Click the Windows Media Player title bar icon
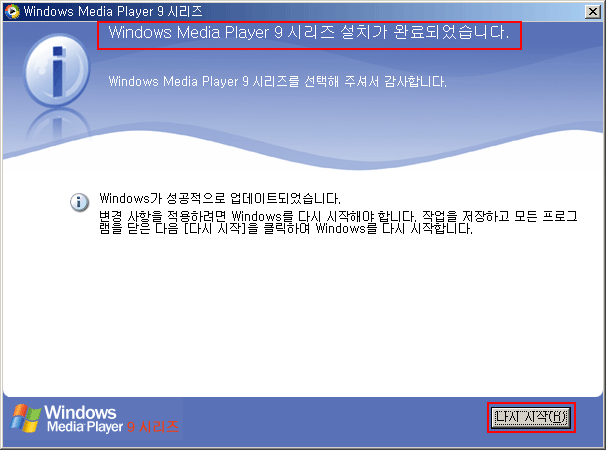The height and width of the screenshot is (450, 606). [11, 11]
